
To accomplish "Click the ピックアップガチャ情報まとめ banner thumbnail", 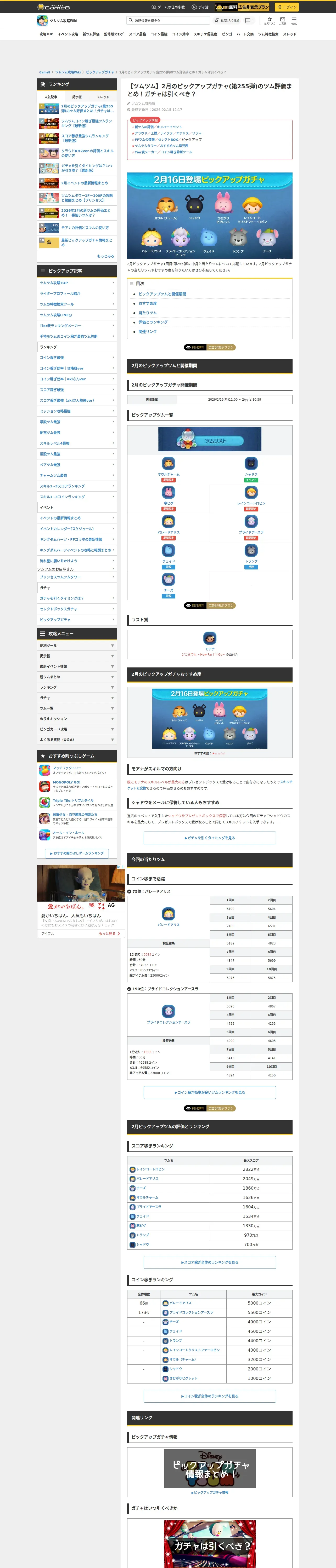I will (x=210, y=1468).
